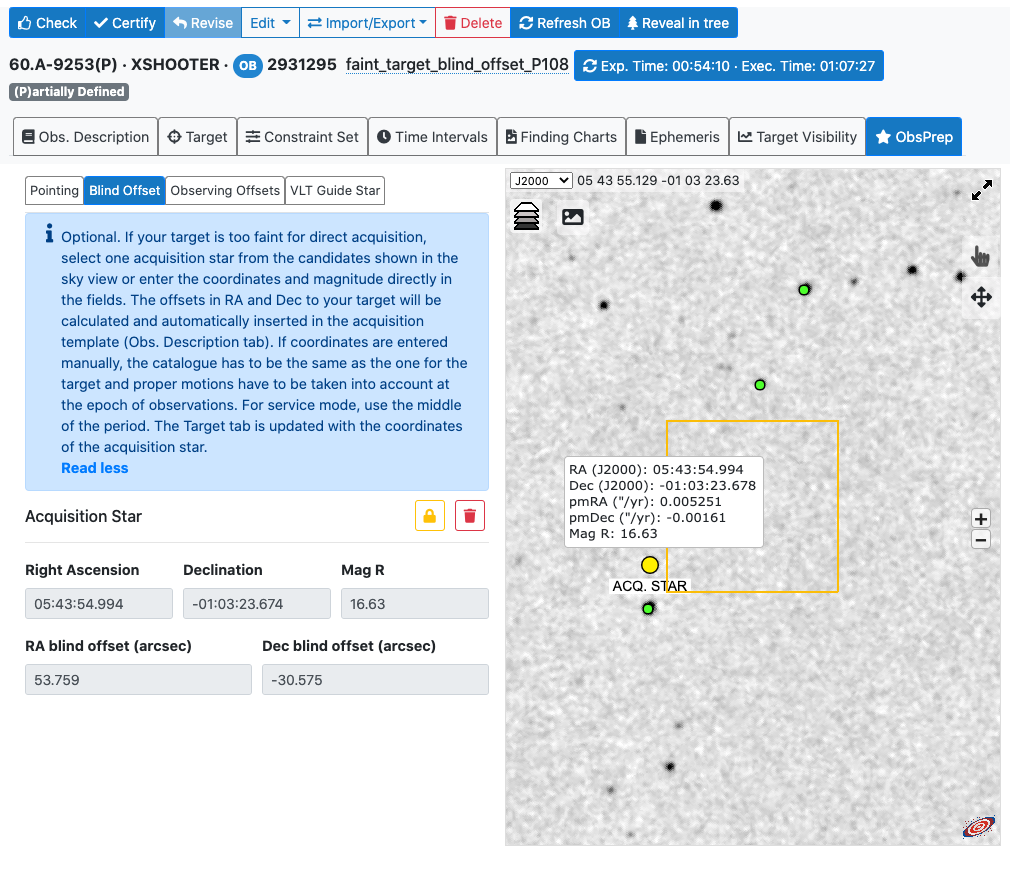Open the sky view layers stack icon
Image resolution: width=1010 pixels, height=890 pixels.
tap(526, 216)
